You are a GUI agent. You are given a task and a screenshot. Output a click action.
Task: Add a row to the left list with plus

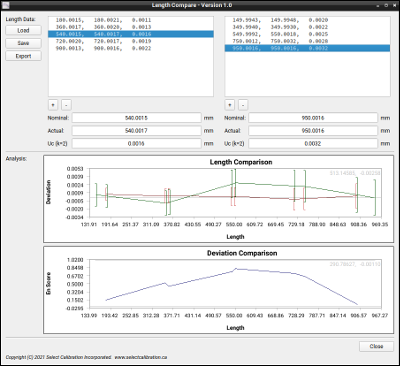tap(53, 105)
